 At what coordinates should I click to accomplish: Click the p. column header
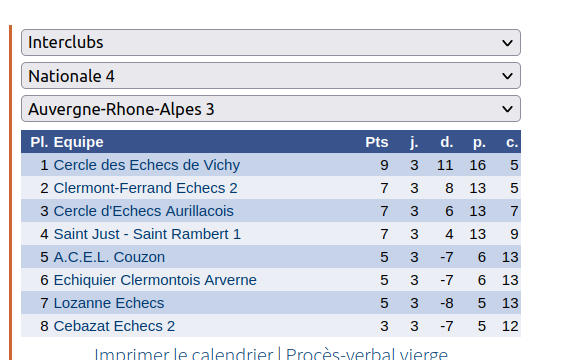479,142
